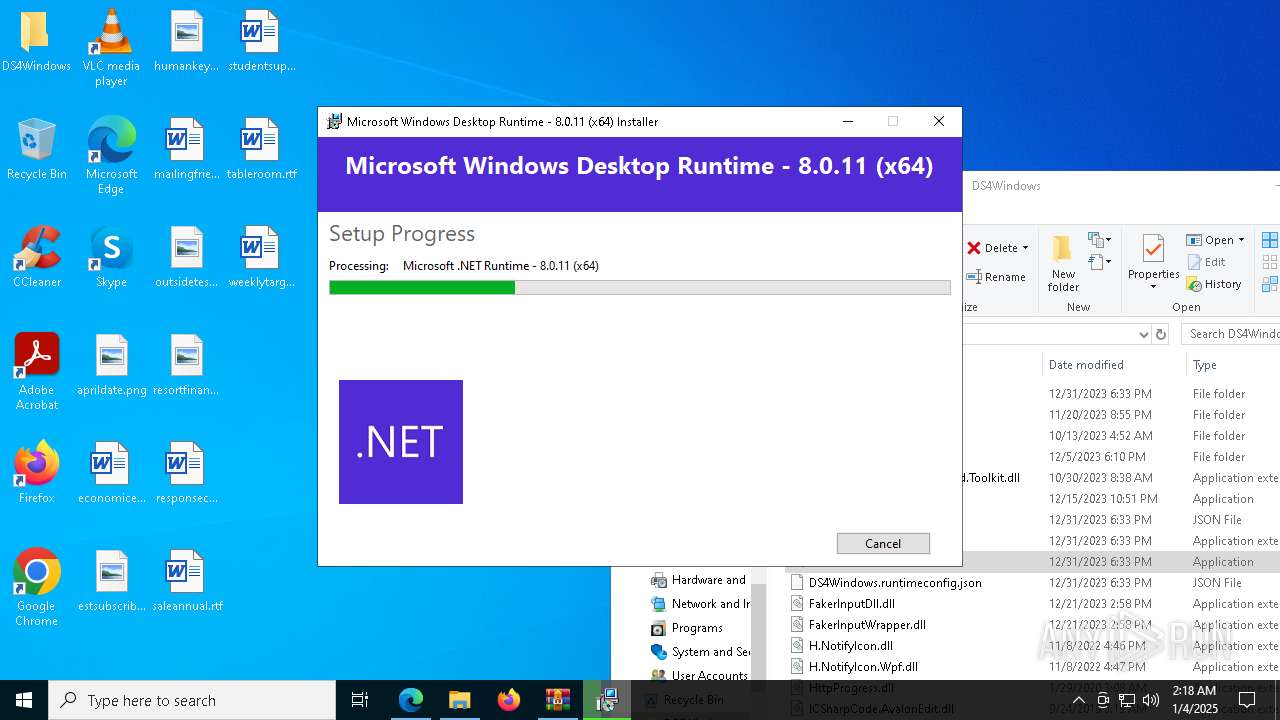Open responsec Word document
This screenshot has width=1280, height=720.
click(x=186, y=474)
